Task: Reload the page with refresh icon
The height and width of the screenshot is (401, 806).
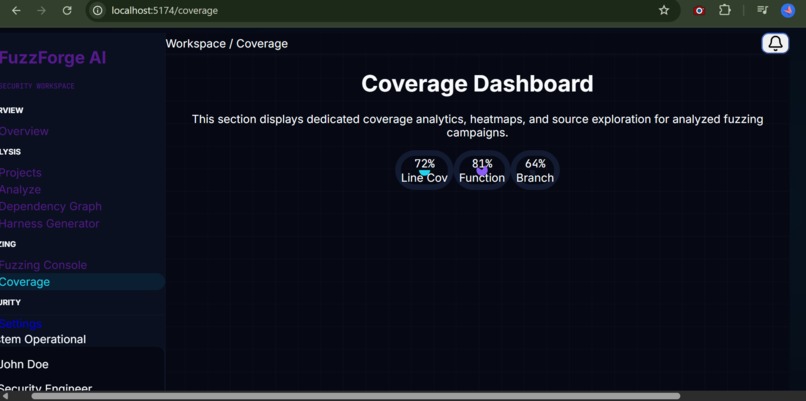Action: coord(67,10)
